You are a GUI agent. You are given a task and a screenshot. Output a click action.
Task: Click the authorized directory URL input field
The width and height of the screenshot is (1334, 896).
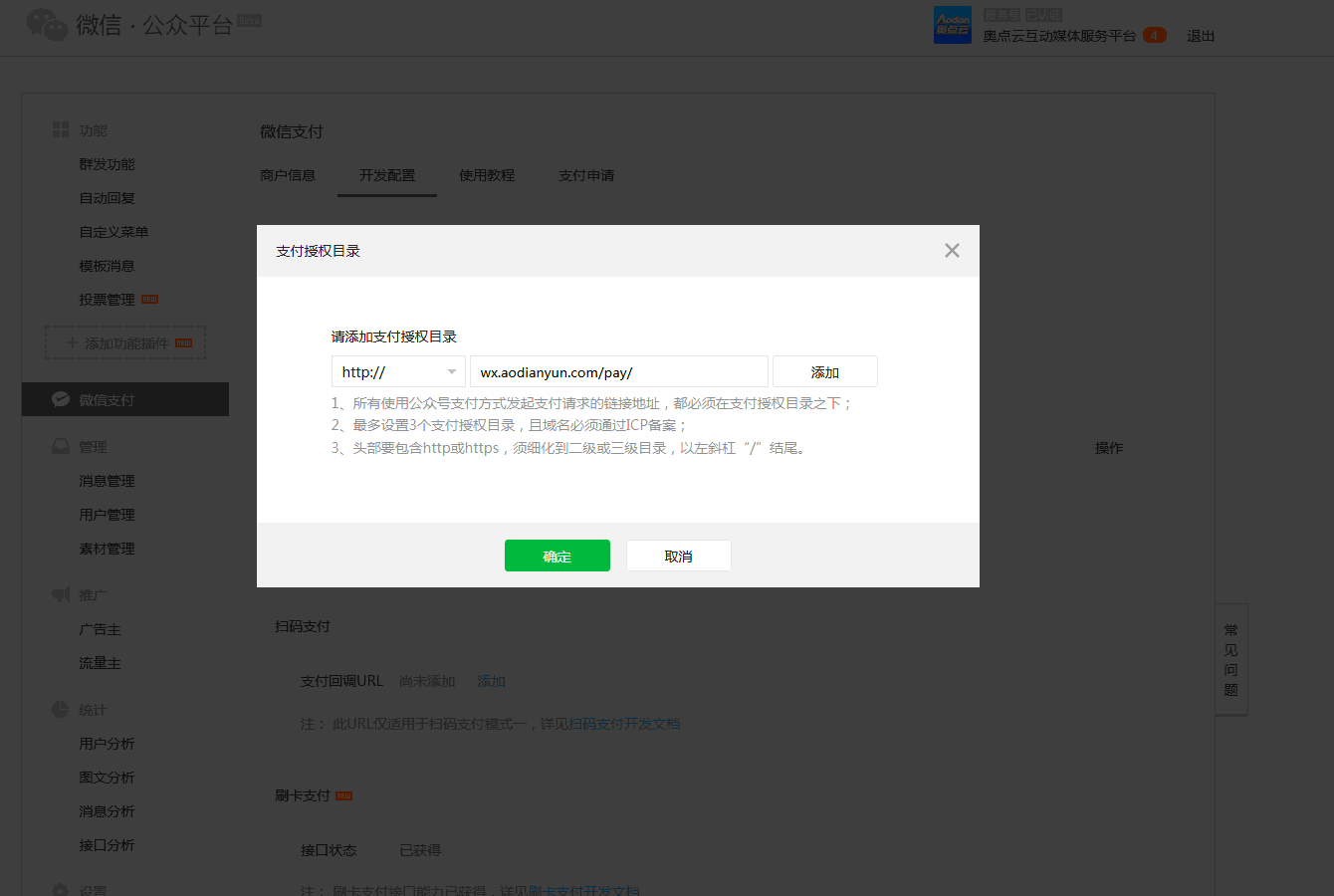(x=619, y=371)
